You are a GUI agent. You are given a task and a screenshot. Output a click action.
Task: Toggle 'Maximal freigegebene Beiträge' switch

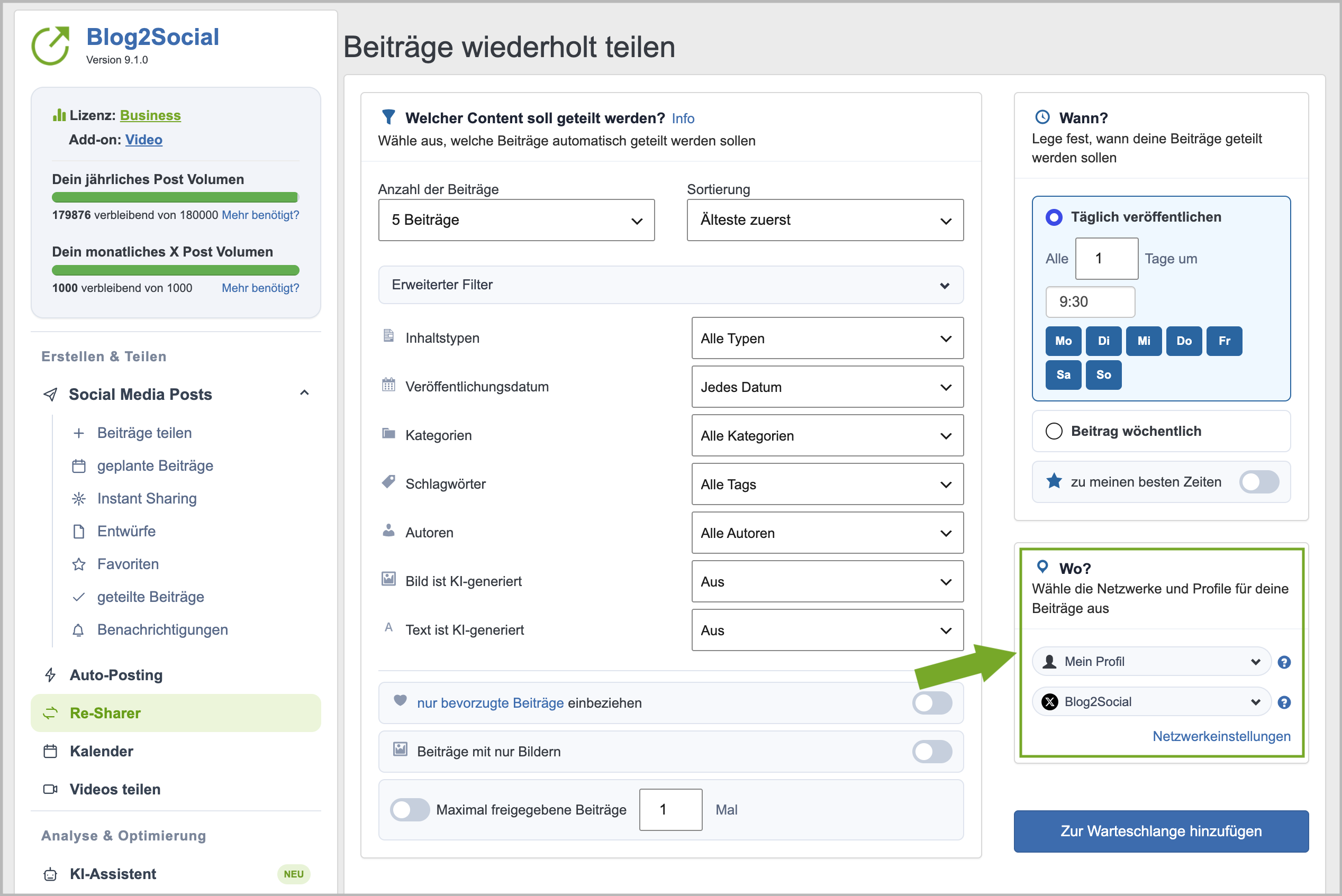(410, 810)
